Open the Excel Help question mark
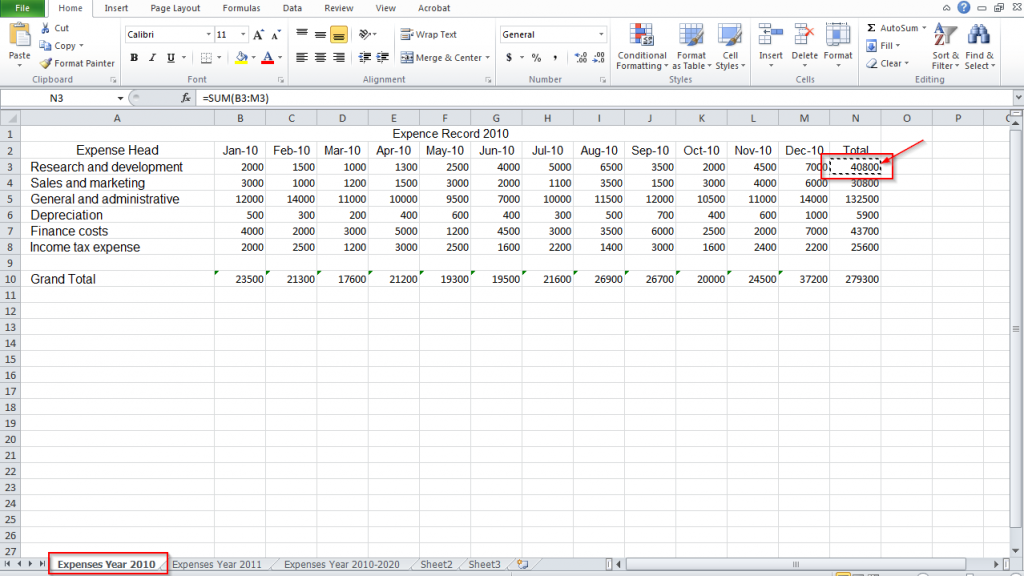Screen dimensions: 1024x576 coord(963,8)
